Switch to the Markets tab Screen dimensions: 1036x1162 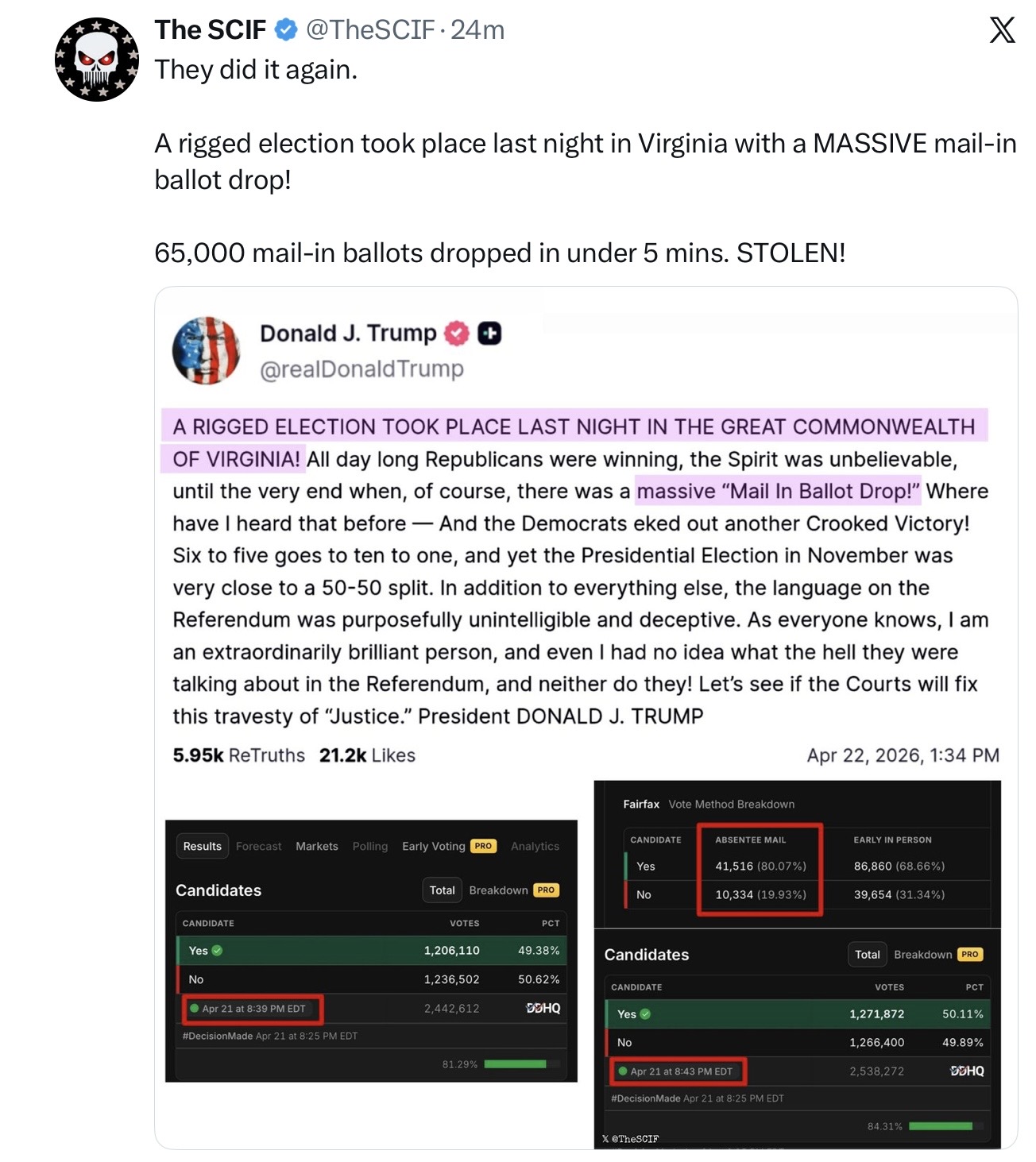317,846
